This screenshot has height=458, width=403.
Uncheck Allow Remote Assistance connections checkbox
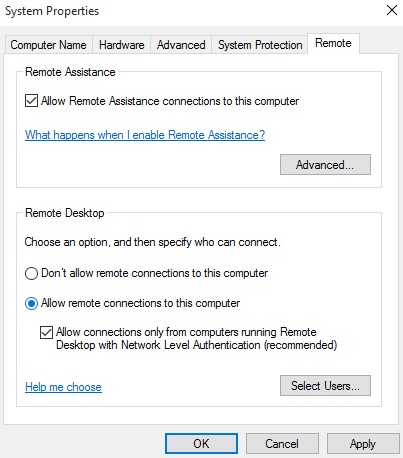tap(31, 101)
